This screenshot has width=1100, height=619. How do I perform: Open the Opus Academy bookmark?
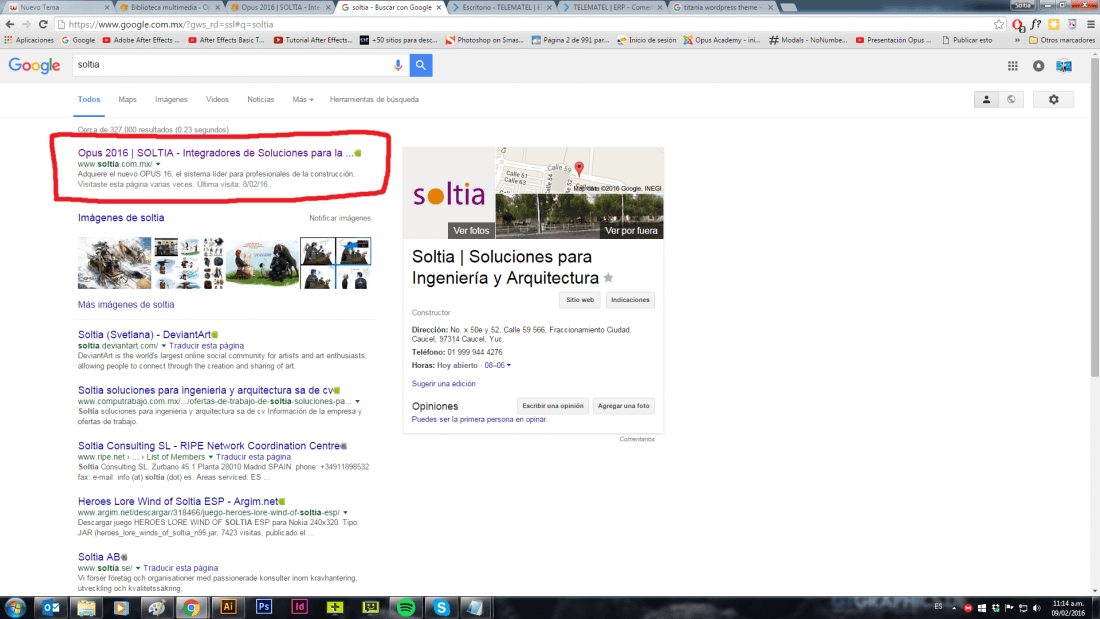(x=722, y=40)
